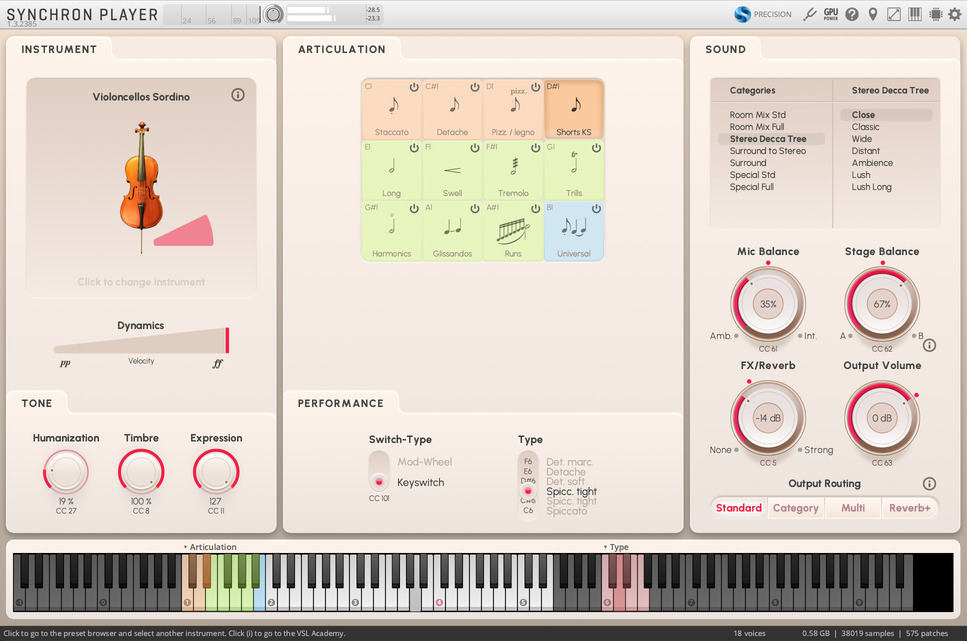Screen dimensions: 967x641
Task: Select the Trills articulation cell
Action: point(574,170)
